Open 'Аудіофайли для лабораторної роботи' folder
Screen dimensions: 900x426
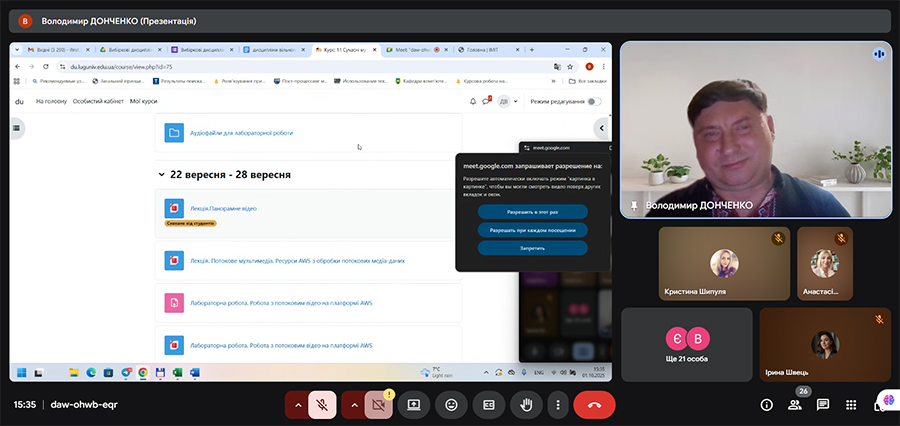click(x=241, y=133)
